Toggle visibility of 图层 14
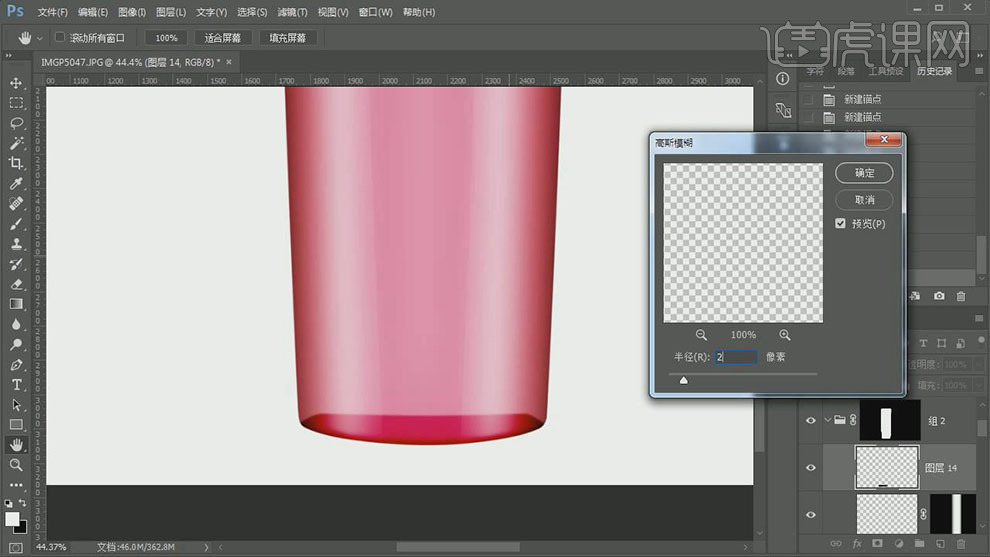Viewport: 990px width, 557px height. pos(811,467)
